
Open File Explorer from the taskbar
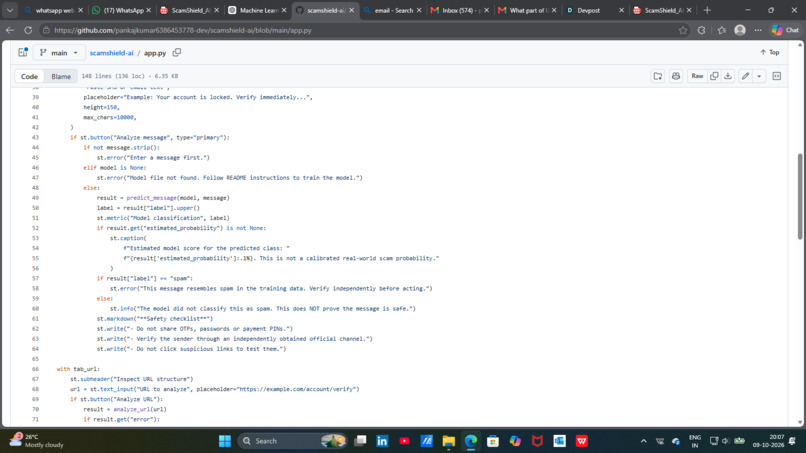click(x=449, y=441)
